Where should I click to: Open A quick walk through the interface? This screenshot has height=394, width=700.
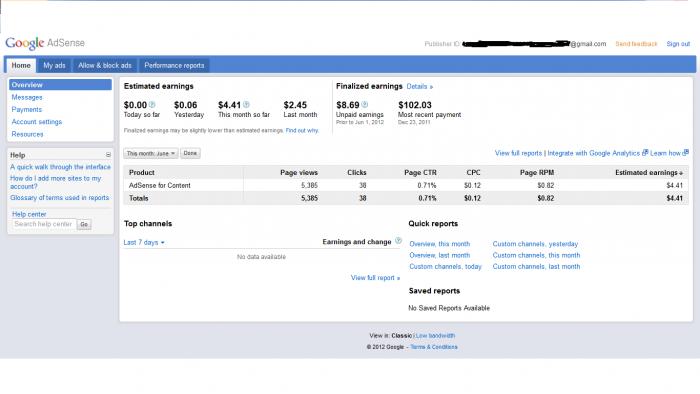click(60, 167)
